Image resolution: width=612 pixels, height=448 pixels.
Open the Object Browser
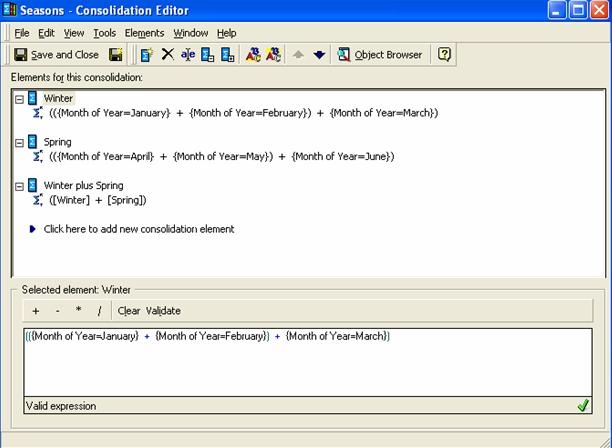coord(380,55)
